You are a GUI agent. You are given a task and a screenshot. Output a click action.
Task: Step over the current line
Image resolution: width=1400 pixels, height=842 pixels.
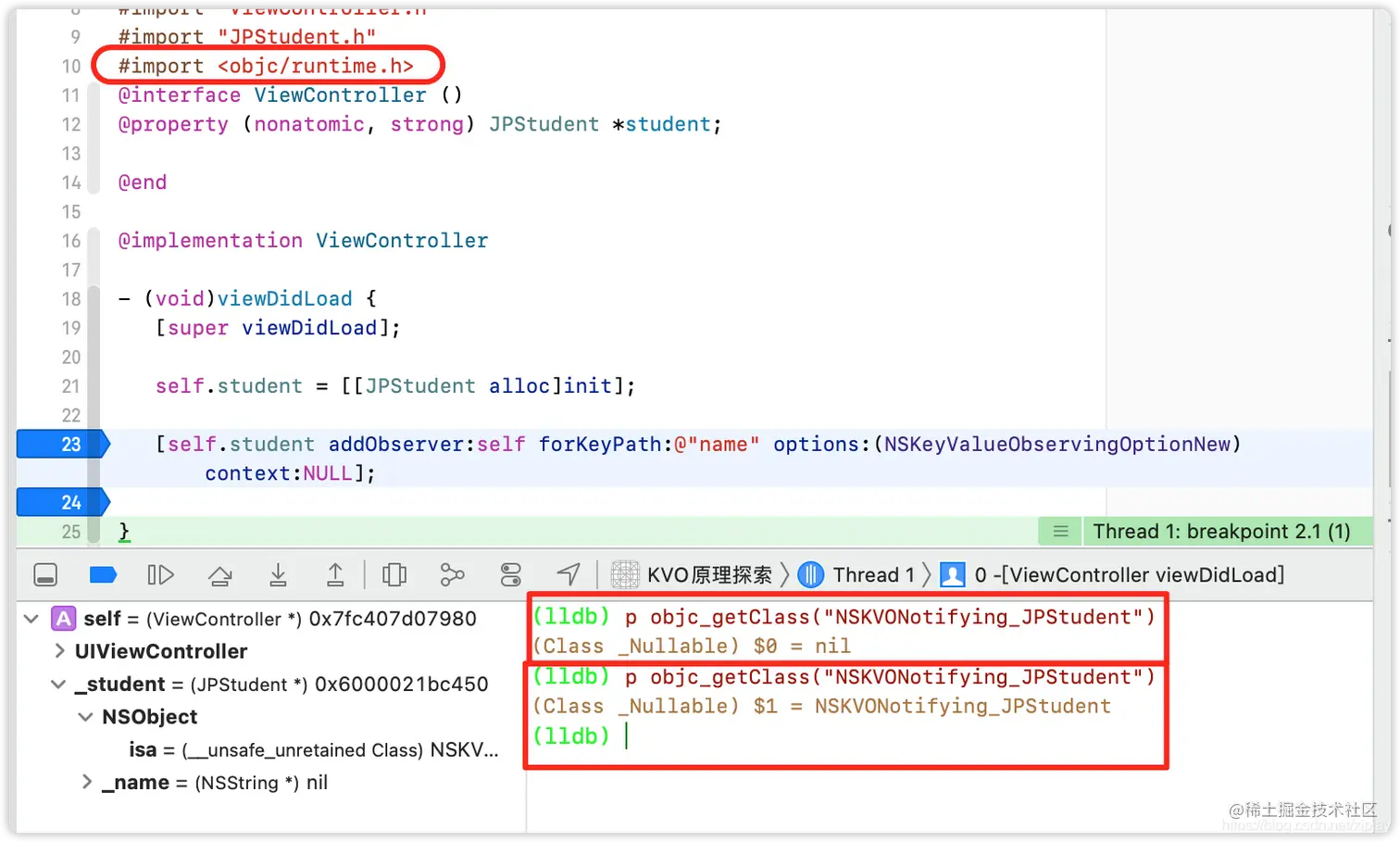click(x=220, y=575)
